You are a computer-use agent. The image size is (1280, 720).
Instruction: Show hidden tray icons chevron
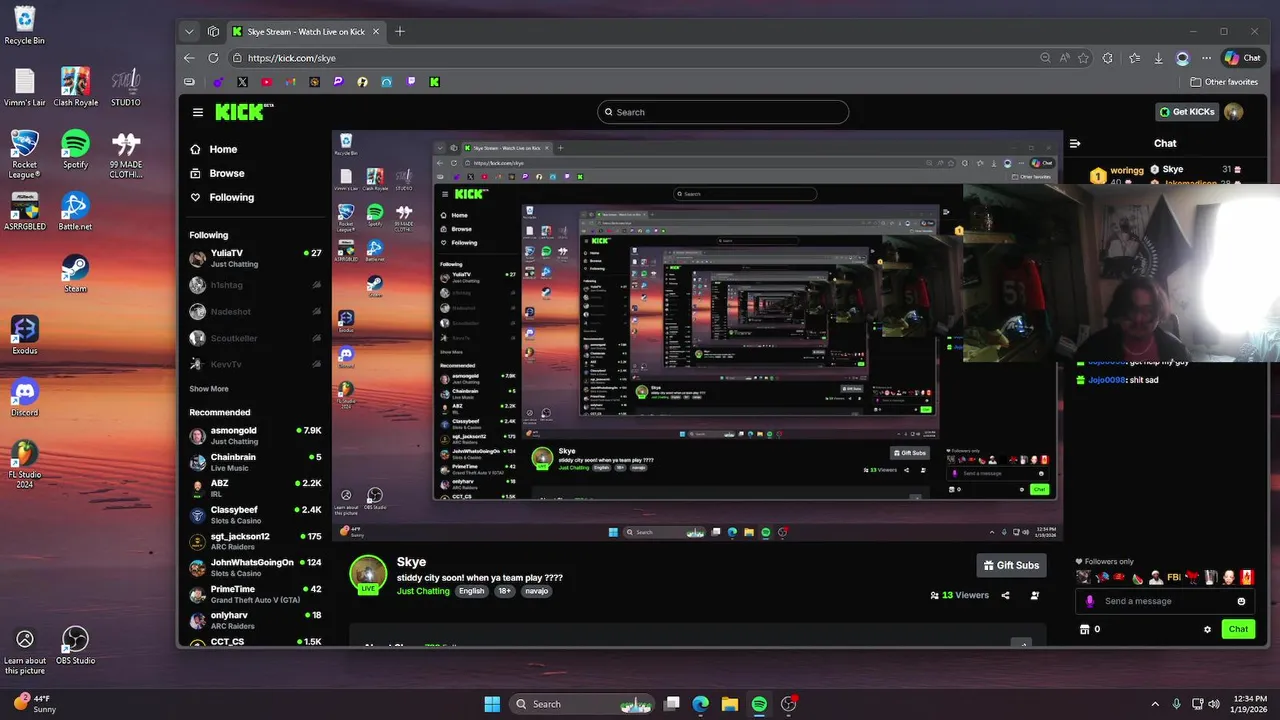coord(1155,704)
